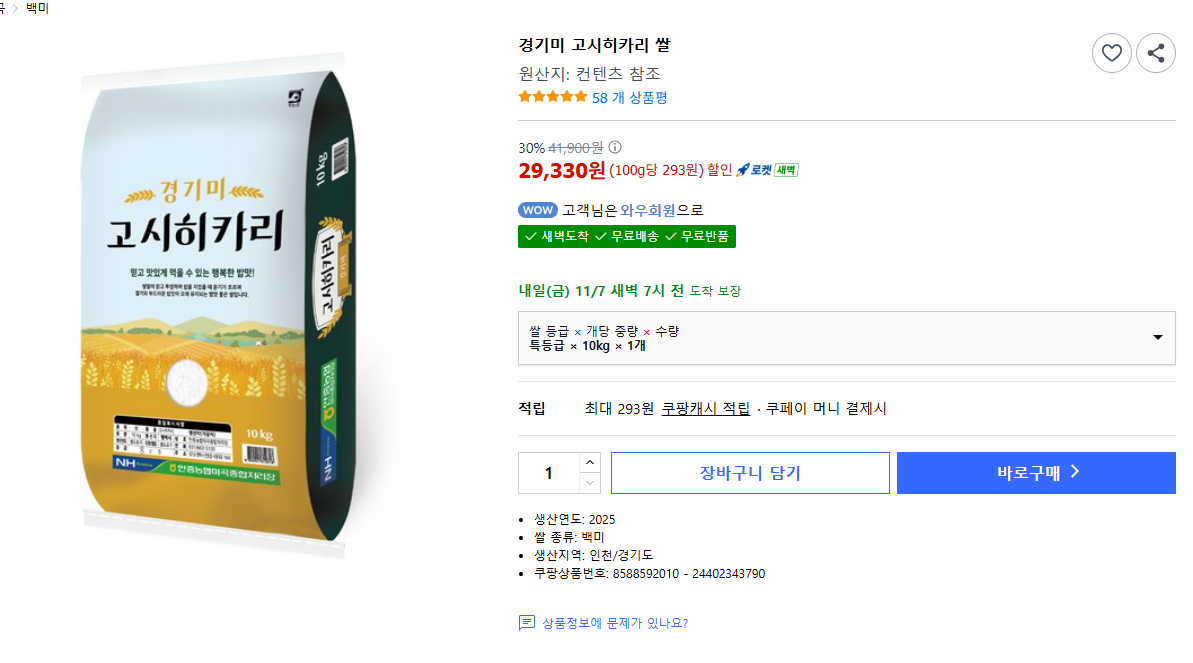Click the blue WOW membership badge
This screenshot has height=663, width=1193.
[538, 210]
